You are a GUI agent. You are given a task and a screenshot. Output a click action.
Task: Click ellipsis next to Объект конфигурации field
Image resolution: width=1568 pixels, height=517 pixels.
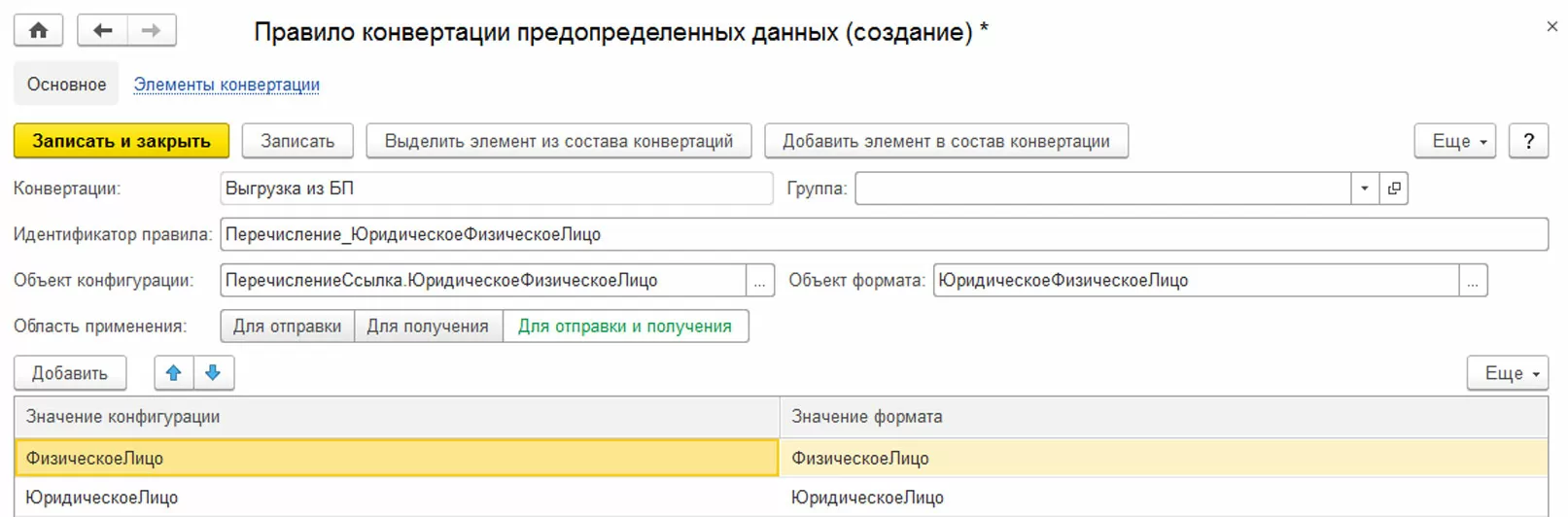(x=759, y=281)
